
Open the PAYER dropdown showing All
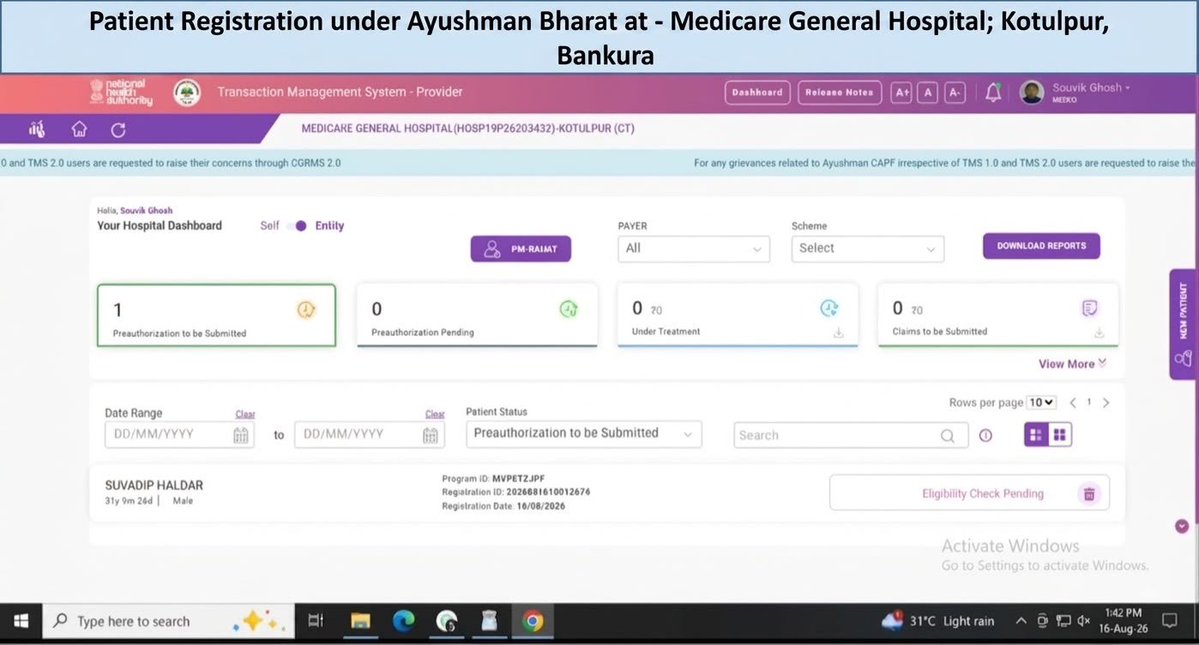point(694,248)
